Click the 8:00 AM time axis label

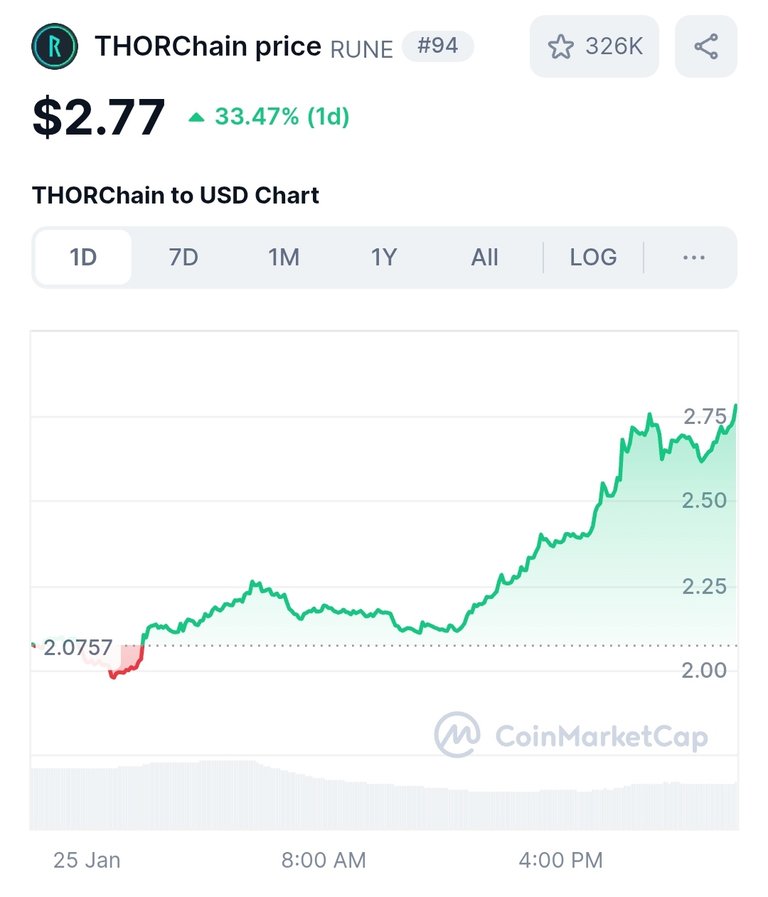pyautogui.click(x=324, y=860)
